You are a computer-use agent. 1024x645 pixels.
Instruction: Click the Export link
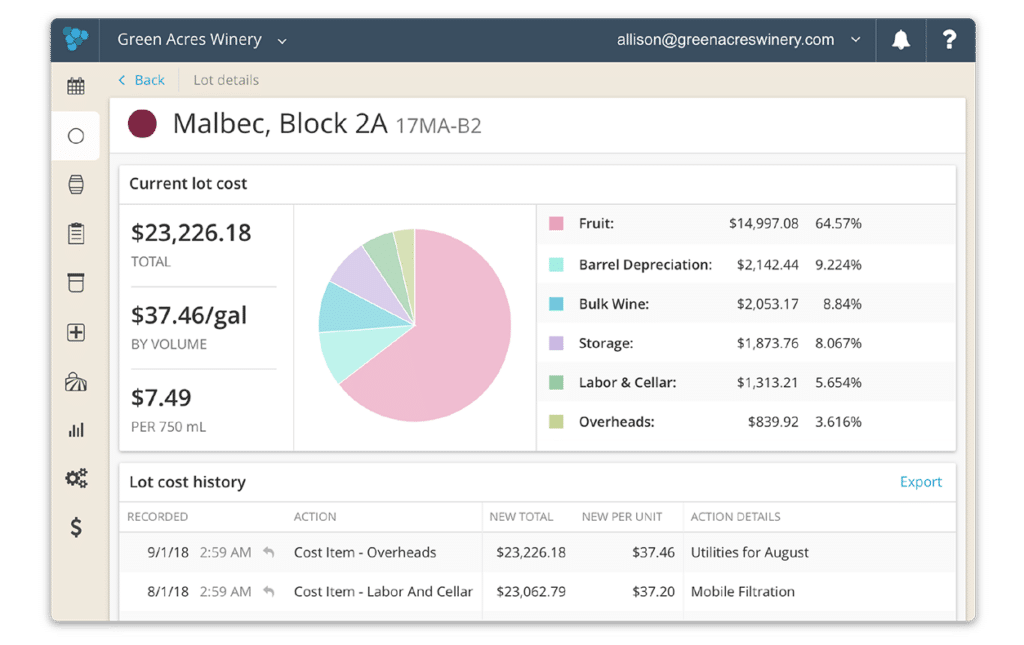coord(920,482)
